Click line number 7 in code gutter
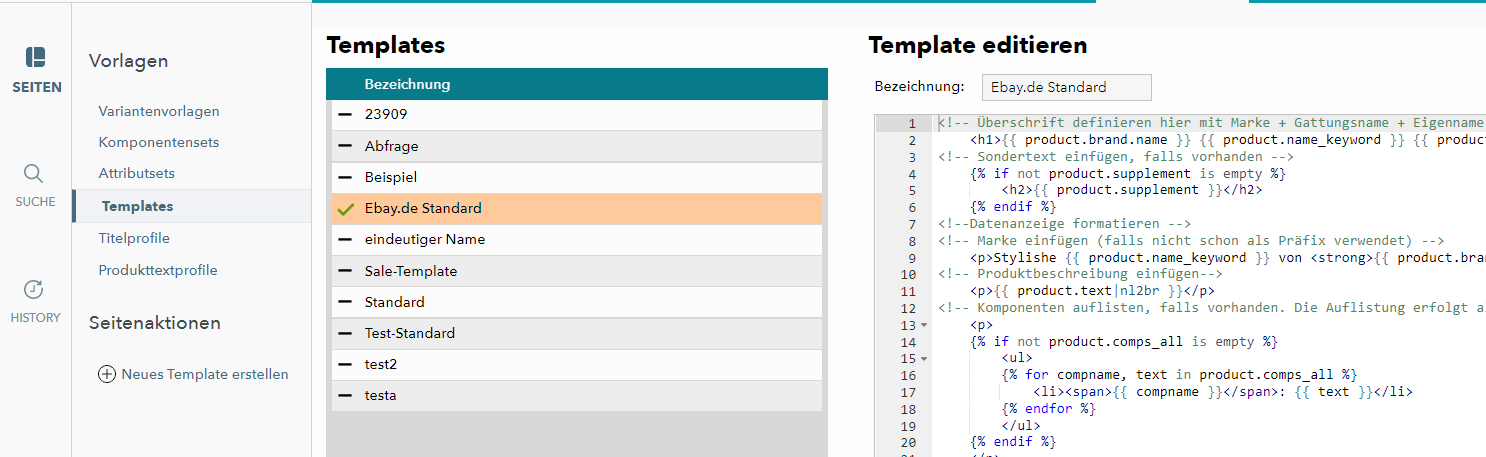 pos(911,224)
